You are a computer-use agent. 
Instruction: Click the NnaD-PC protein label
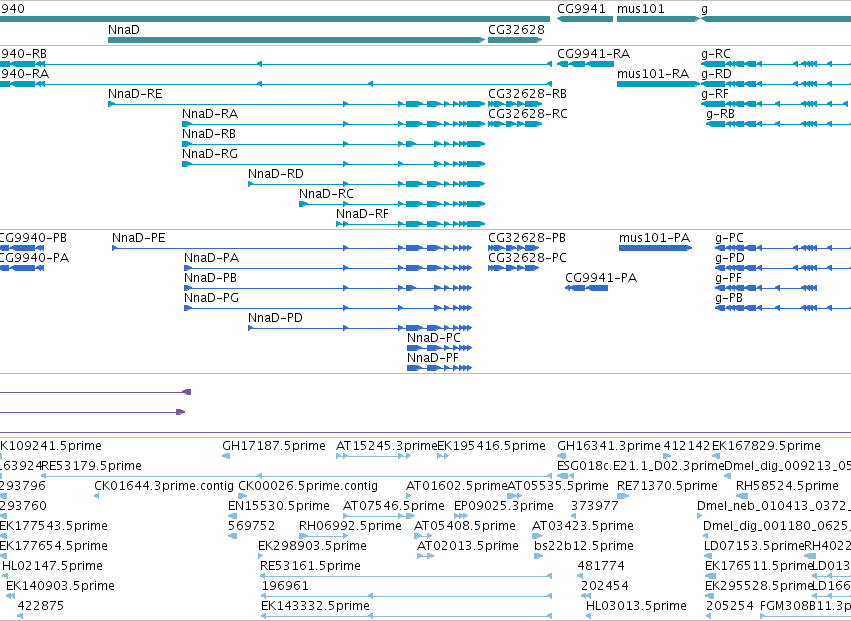pos(434,338)
